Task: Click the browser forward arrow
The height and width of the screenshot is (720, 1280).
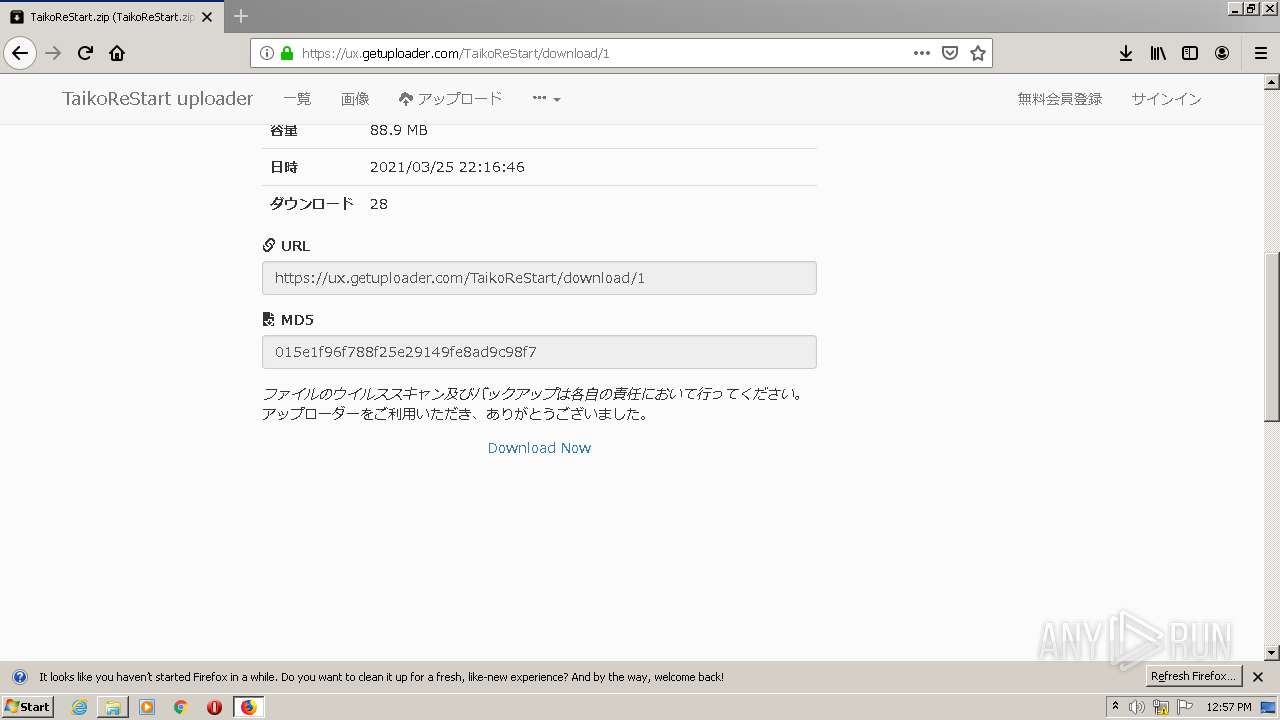Action: tap(54, 53)
